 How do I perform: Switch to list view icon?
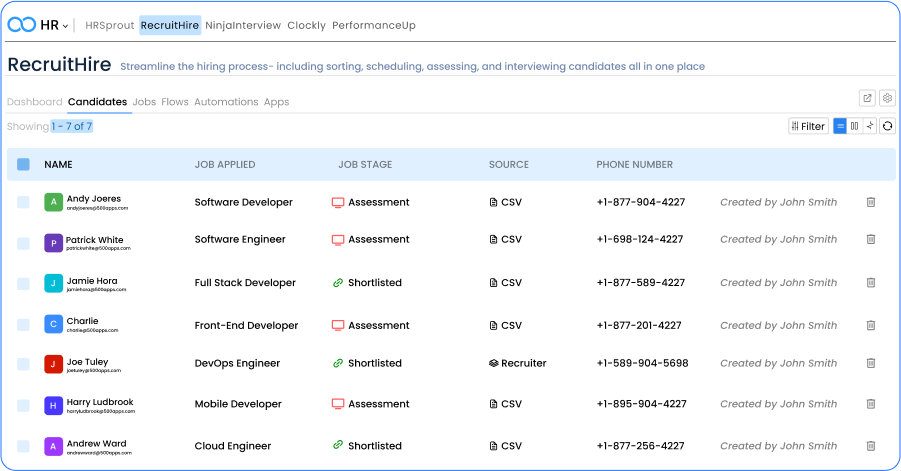840,126
